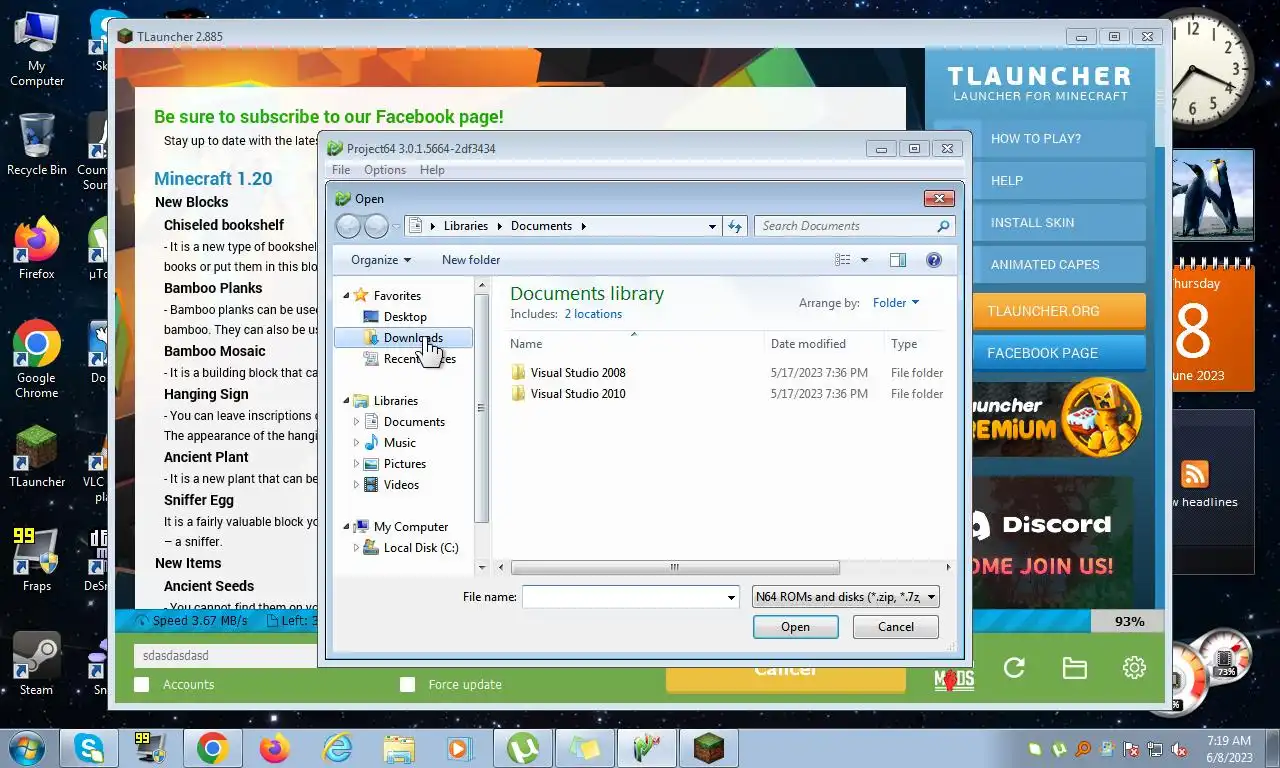Click the refresh icon beside address bar
Image resolution: width=1280 pixels, height=768 pixels.
point(735,226)
